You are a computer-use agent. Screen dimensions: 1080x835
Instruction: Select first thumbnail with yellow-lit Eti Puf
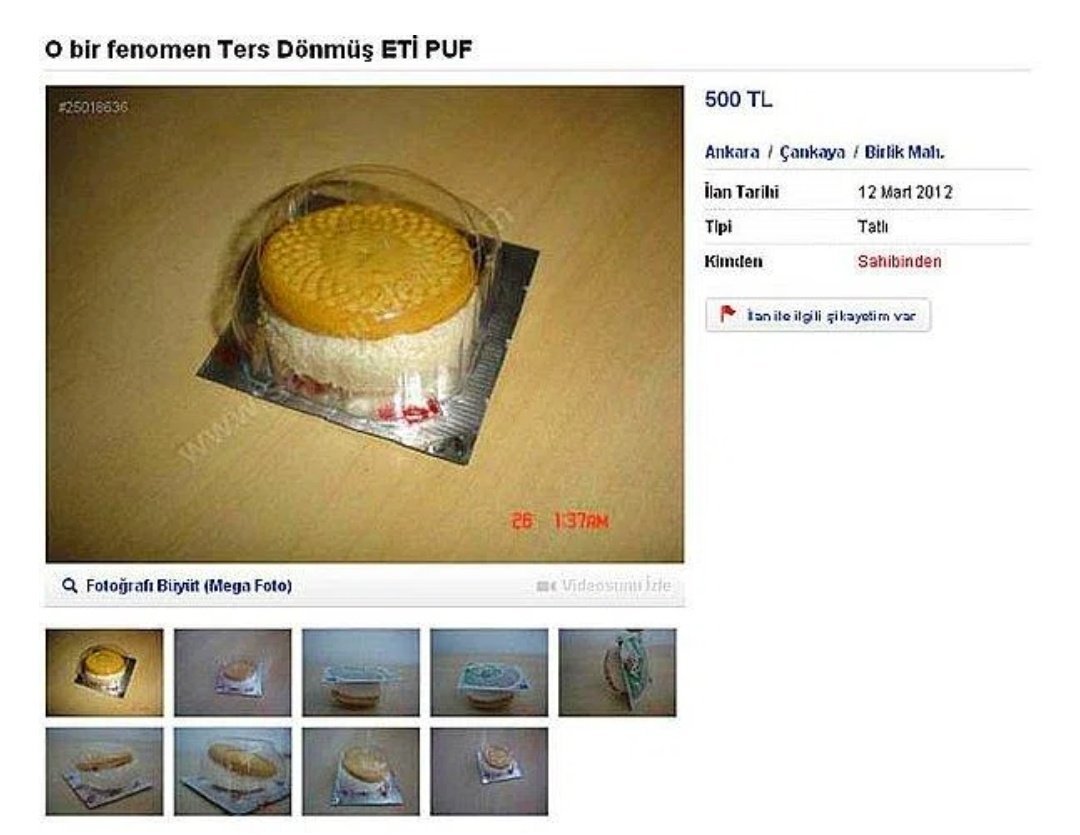point(105,672)
